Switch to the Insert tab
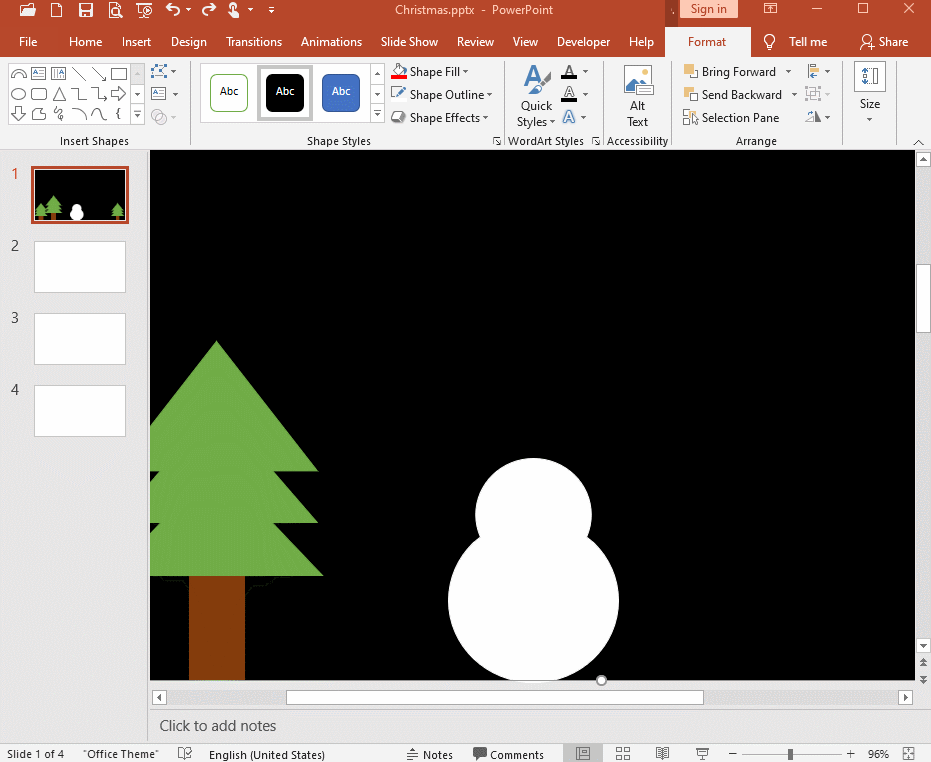Screen dimensions: 931x762 point(137,42)
